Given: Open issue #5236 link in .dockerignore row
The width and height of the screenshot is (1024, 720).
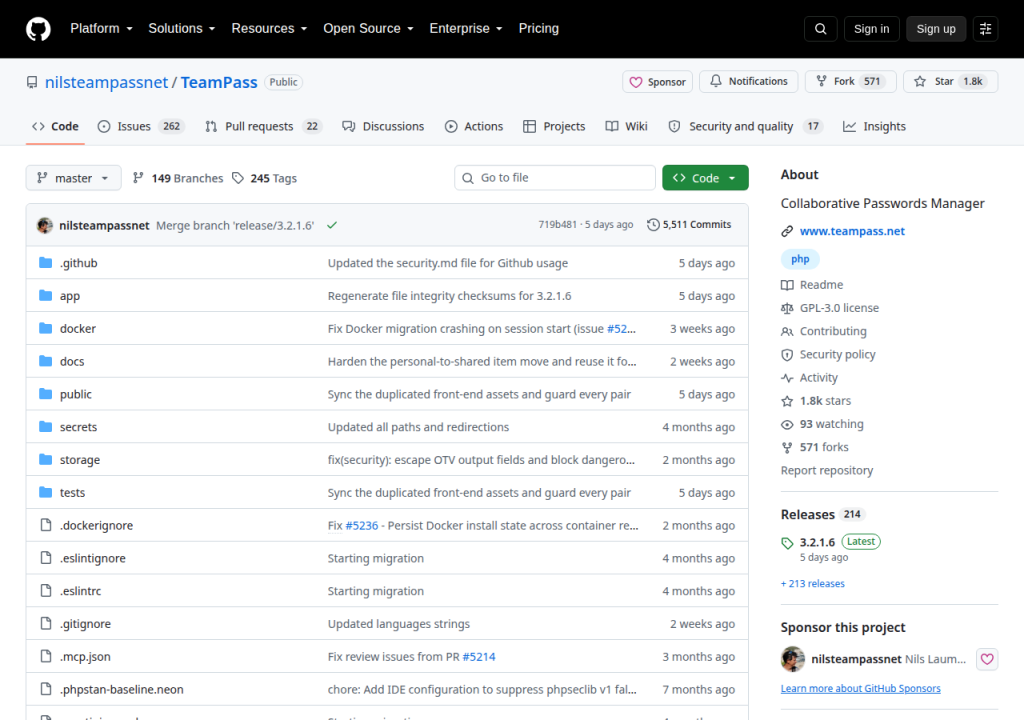Looking at the screenshot, I should (362, 525).
